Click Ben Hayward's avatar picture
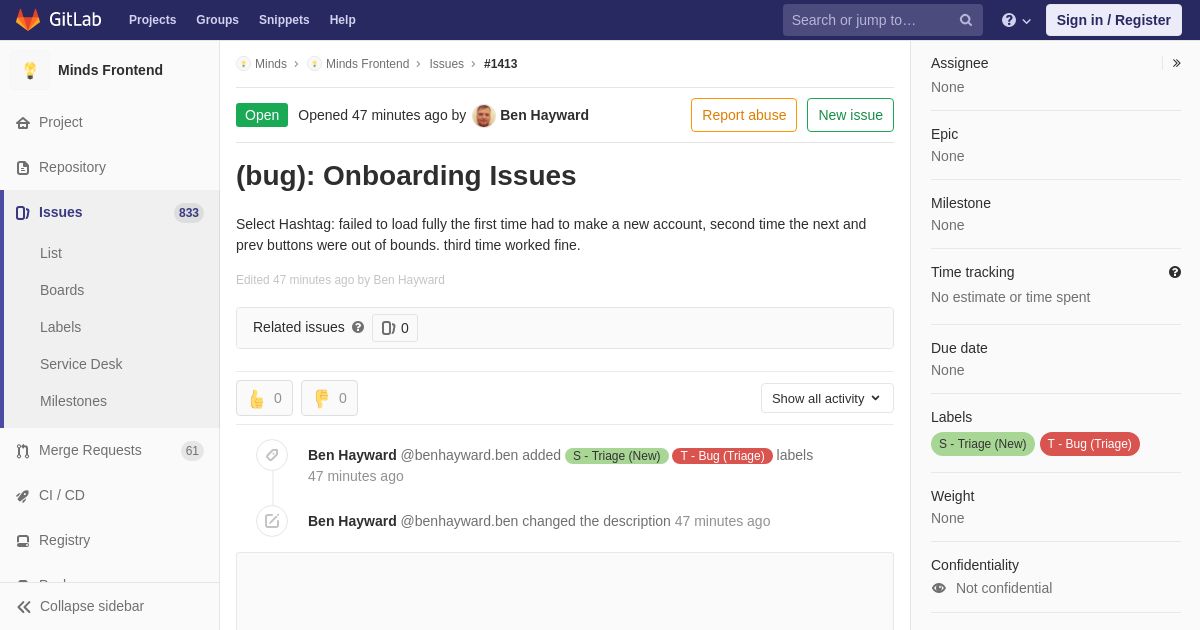The height and width of the screenshot is (630, 1200). coord(484,115)
